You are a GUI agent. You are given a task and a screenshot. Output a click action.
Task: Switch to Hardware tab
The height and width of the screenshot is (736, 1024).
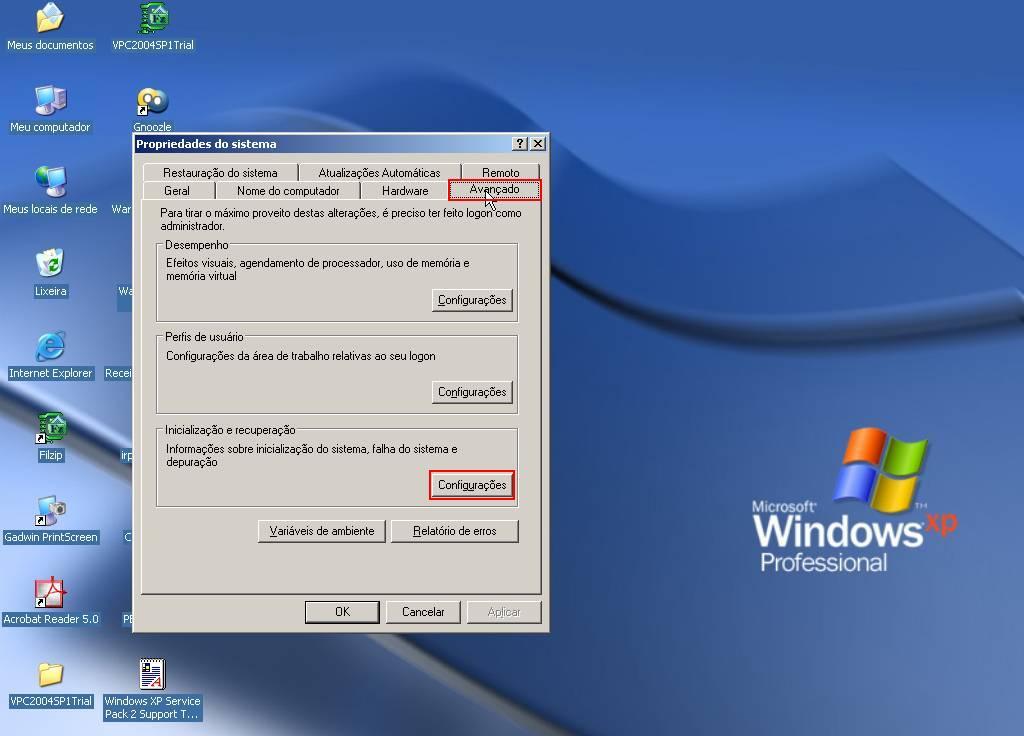click(405, 191)
